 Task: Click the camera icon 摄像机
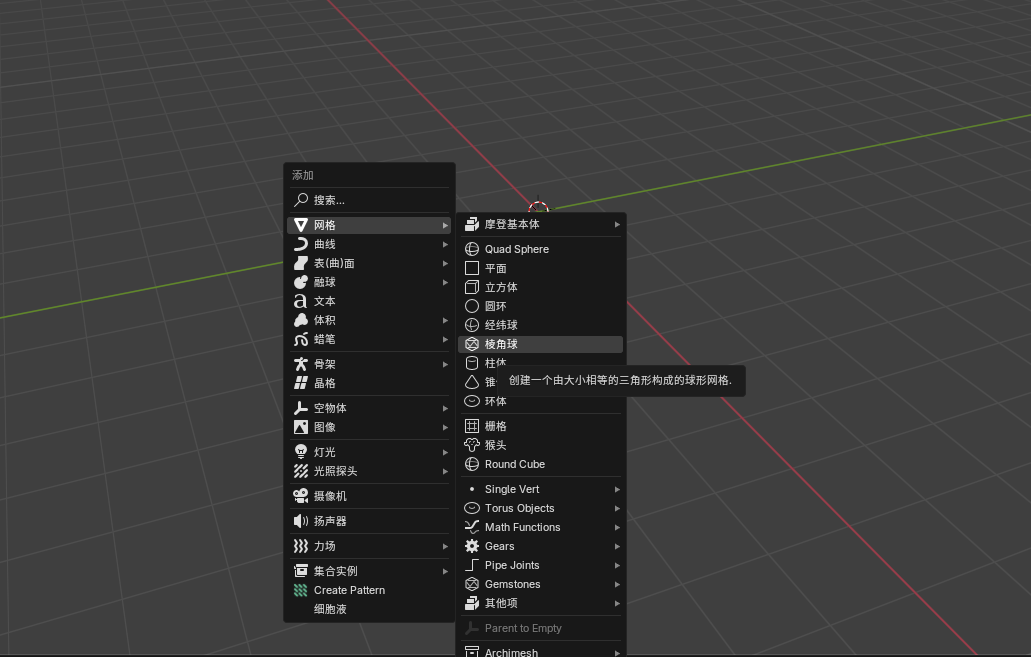coord(300,496)
